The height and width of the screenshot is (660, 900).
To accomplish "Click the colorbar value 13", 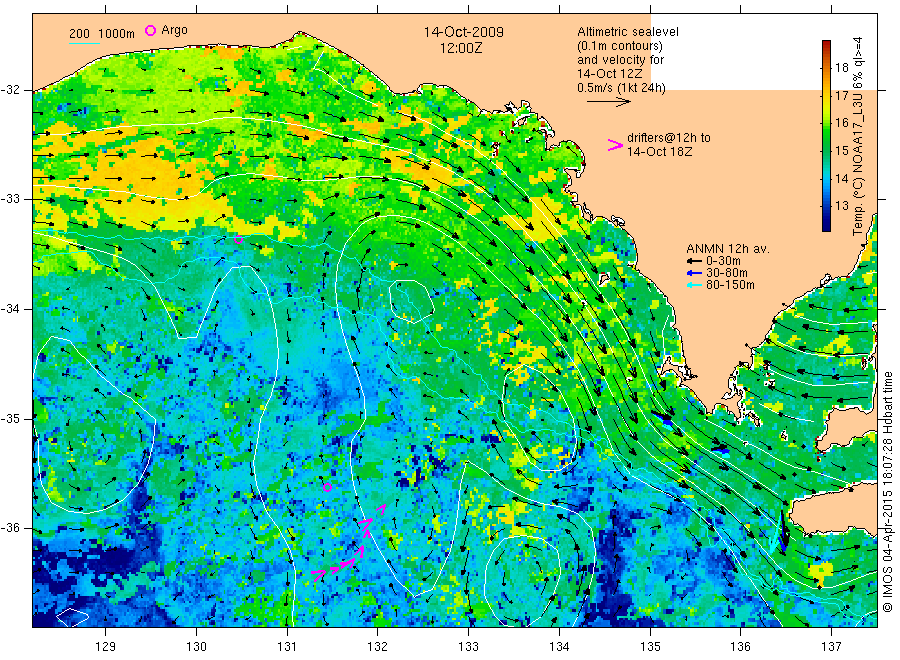I will [841, 206].
